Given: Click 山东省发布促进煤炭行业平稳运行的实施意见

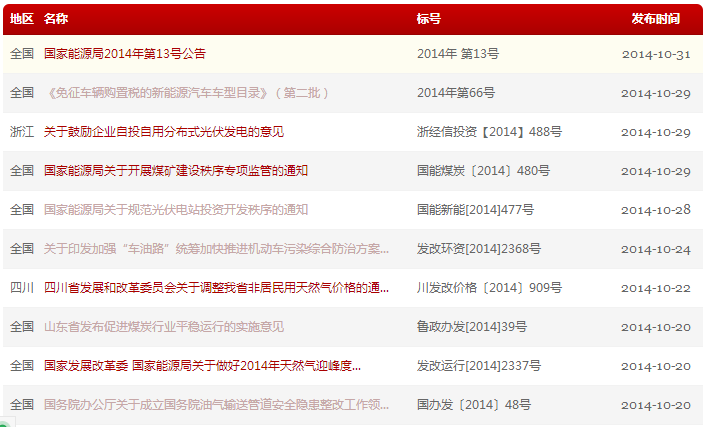Looking at the screenshot, I should coord(164,326).
